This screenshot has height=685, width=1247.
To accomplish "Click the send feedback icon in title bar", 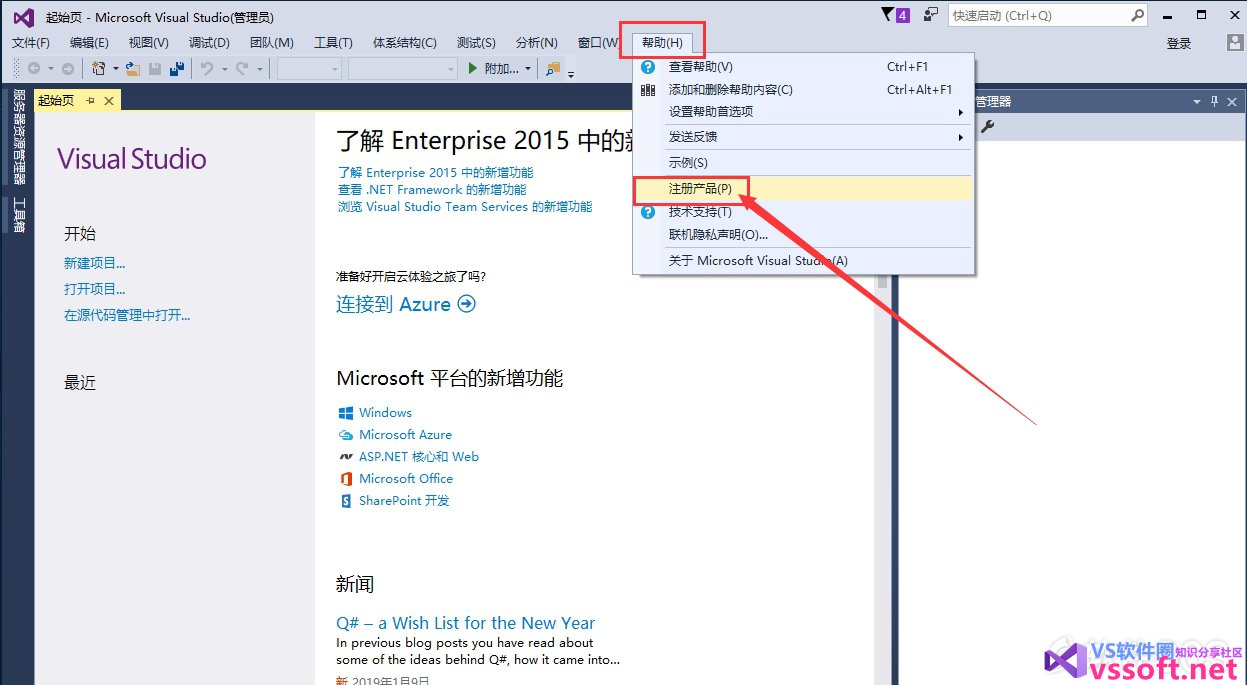I will pos(931,15).
